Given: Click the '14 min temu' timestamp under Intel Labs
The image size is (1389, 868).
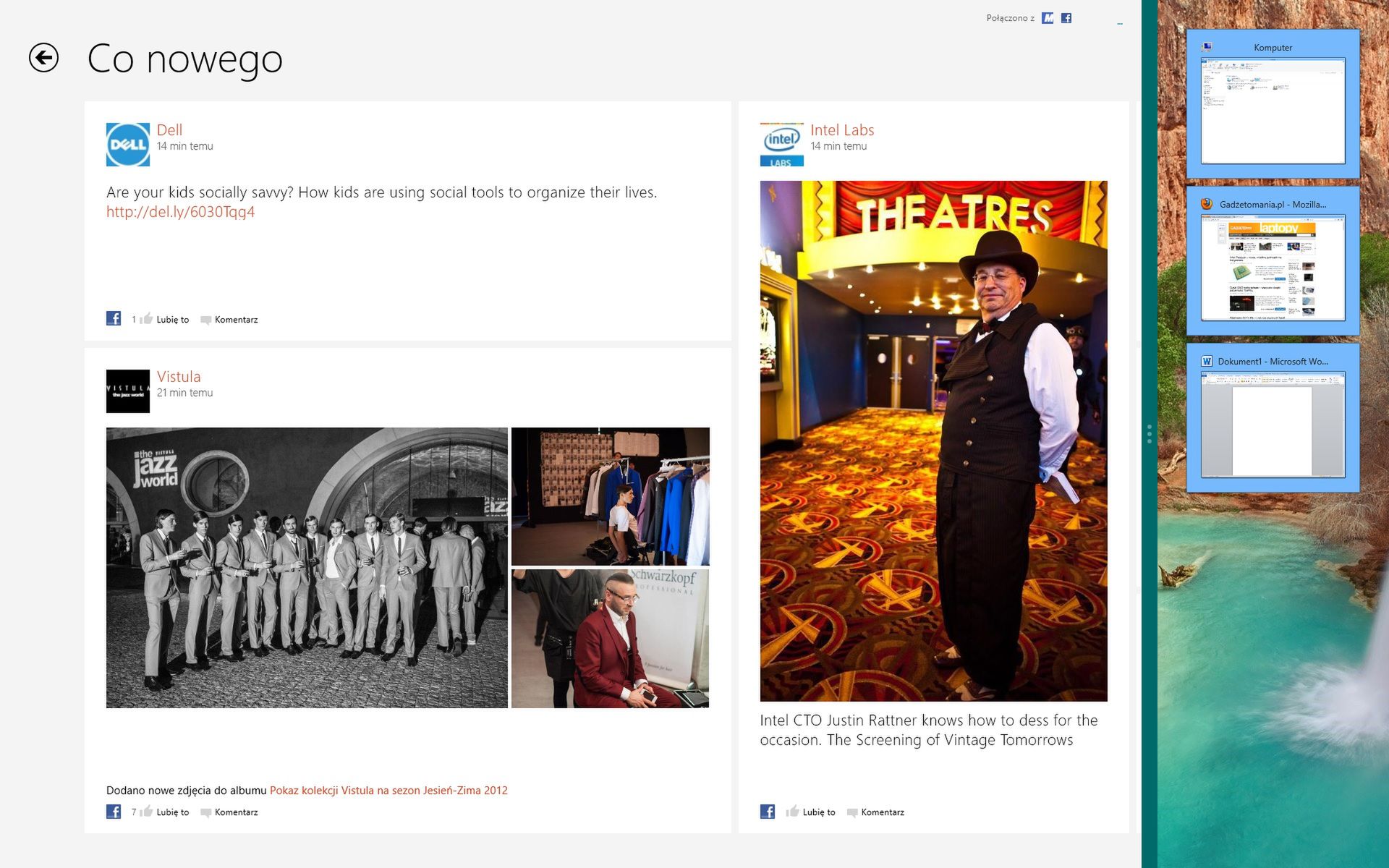Looking at the screenshot, I should (x=838, y=146).
